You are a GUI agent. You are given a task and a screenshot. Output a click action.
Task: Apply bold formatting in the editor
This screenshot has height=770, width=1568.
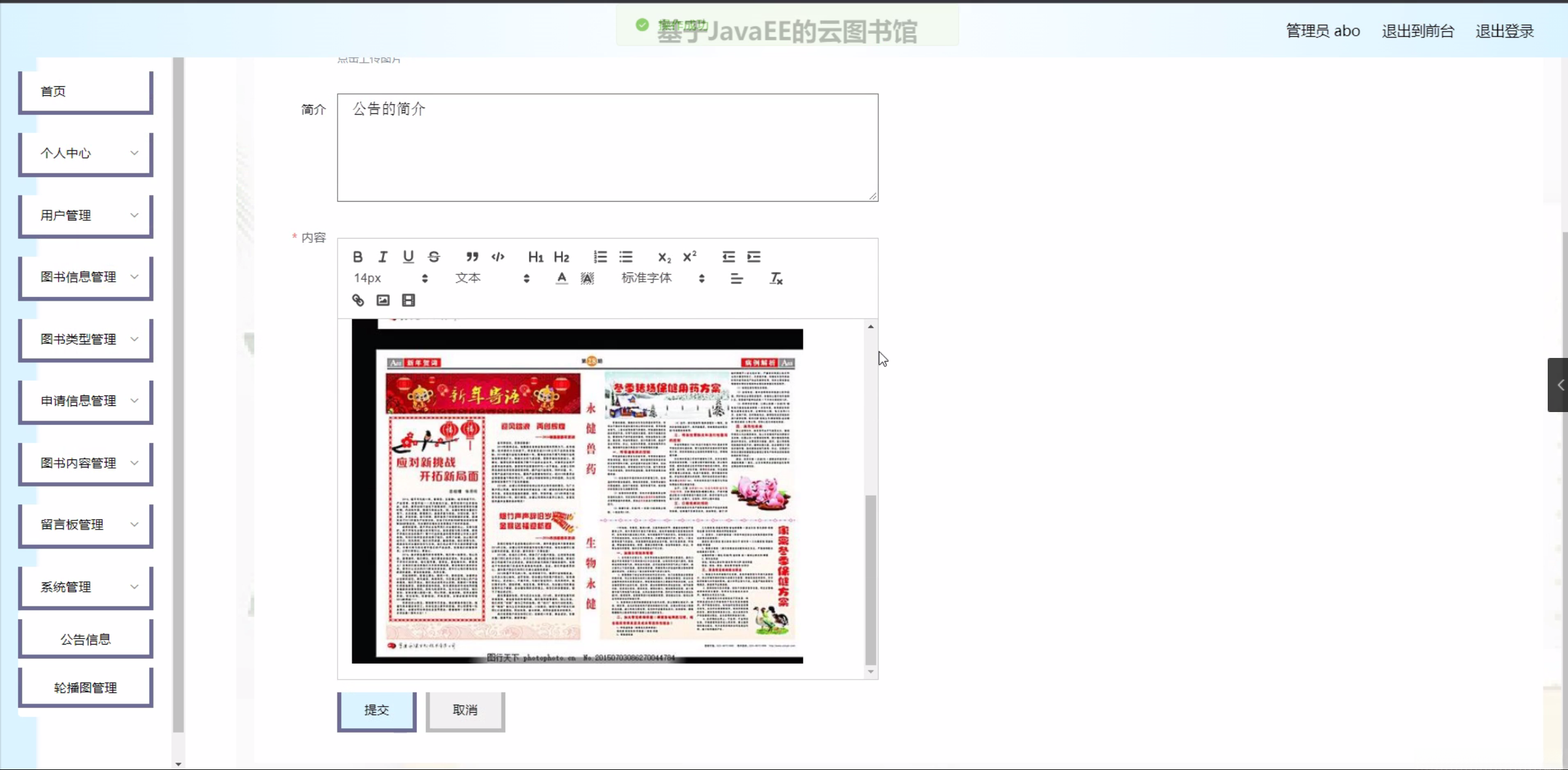(358, 256)
